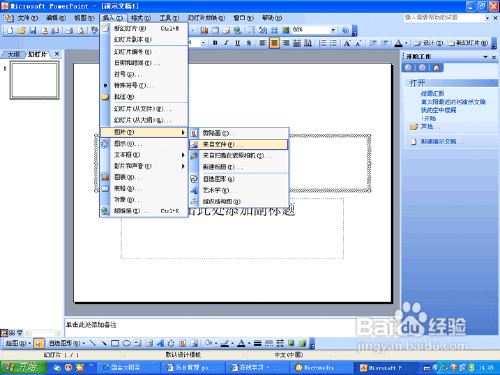The height and width of the screenshot is (375, 500).
Task: Open the File (文件) menu
Action: click(28, 18)
